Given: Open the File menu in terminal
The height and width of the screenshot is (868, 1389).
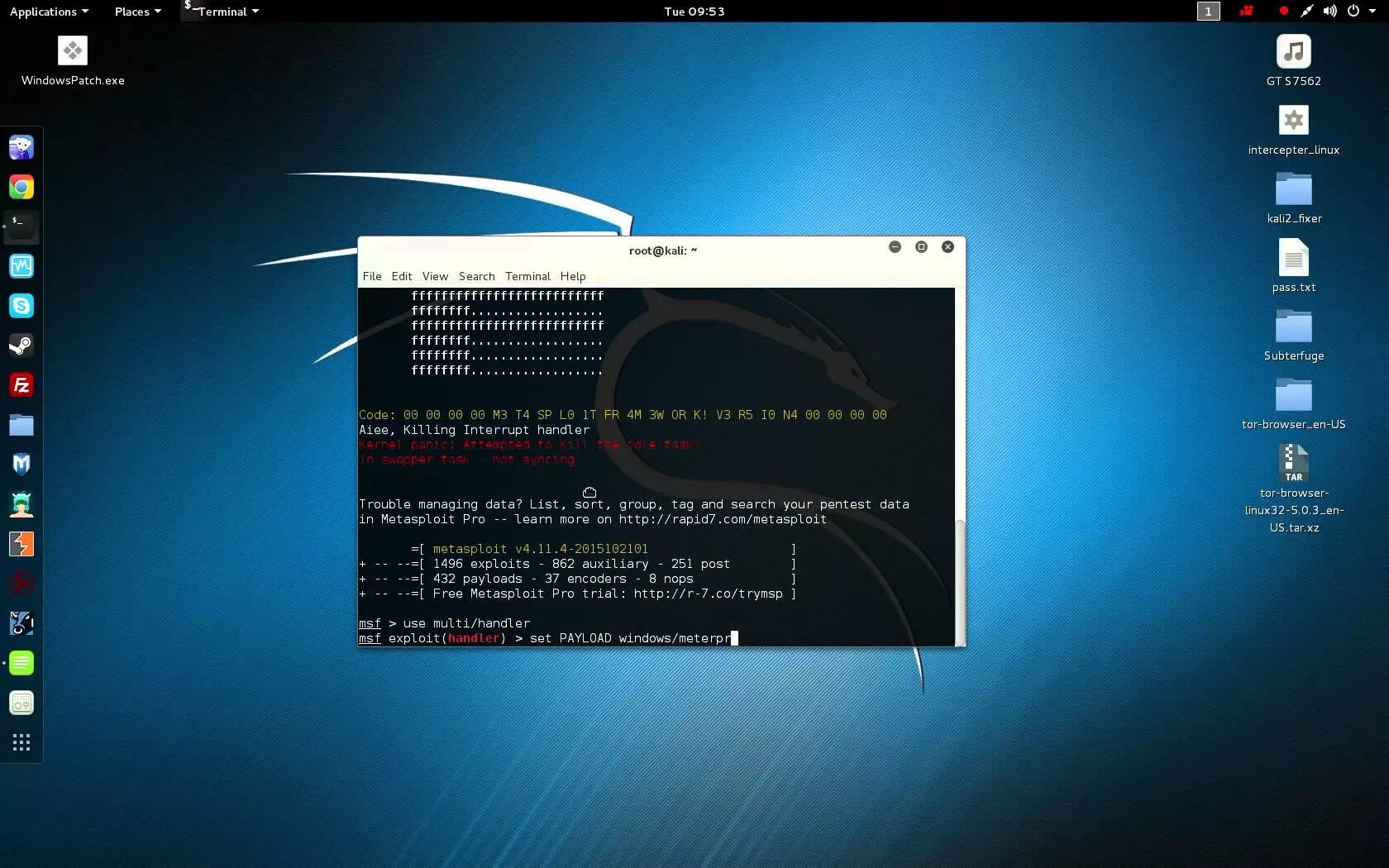Looking at the screenshot, I should (372, 276).
